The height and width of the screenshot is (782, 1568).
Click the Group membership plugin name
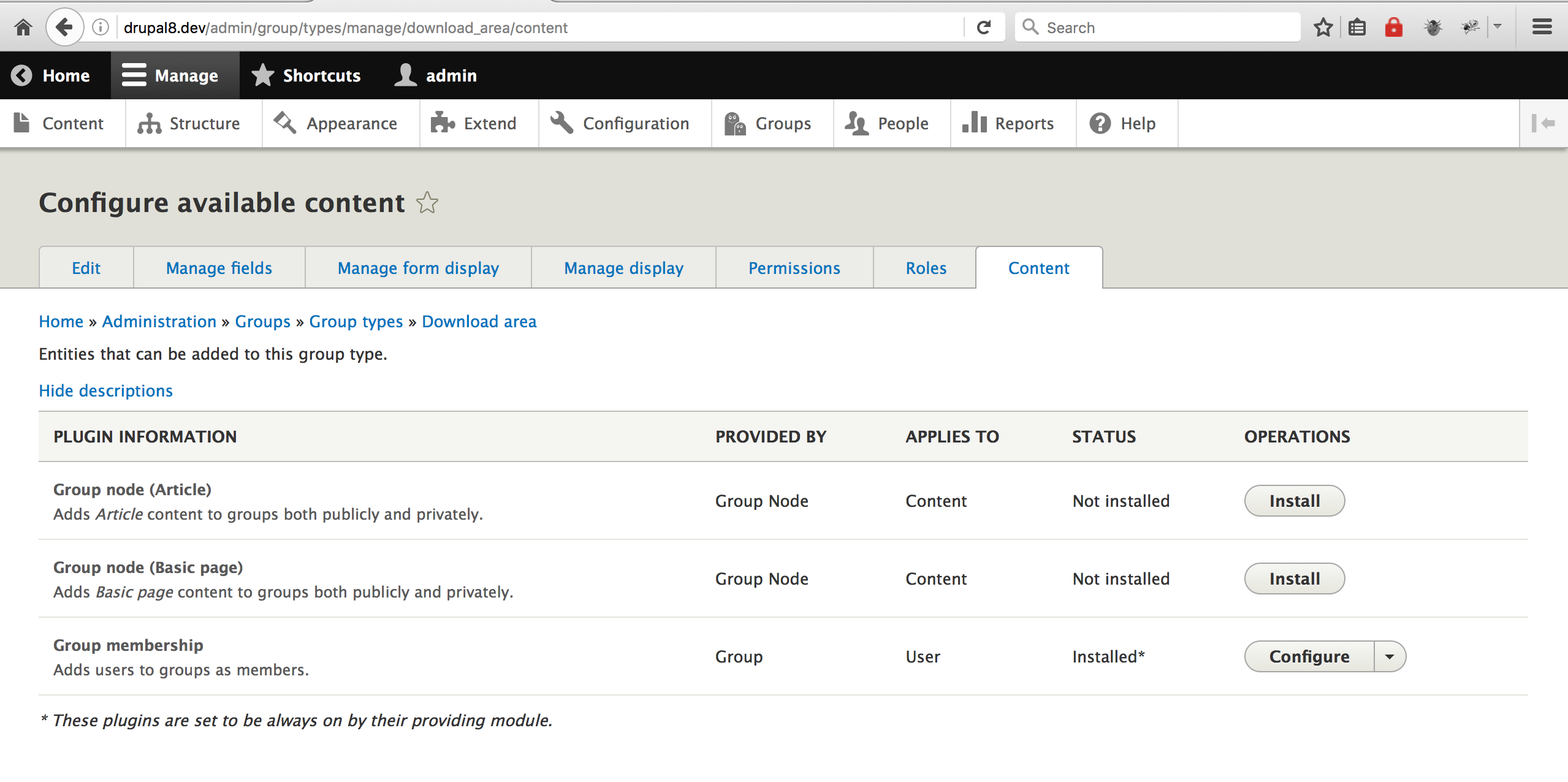coord(128,645)
